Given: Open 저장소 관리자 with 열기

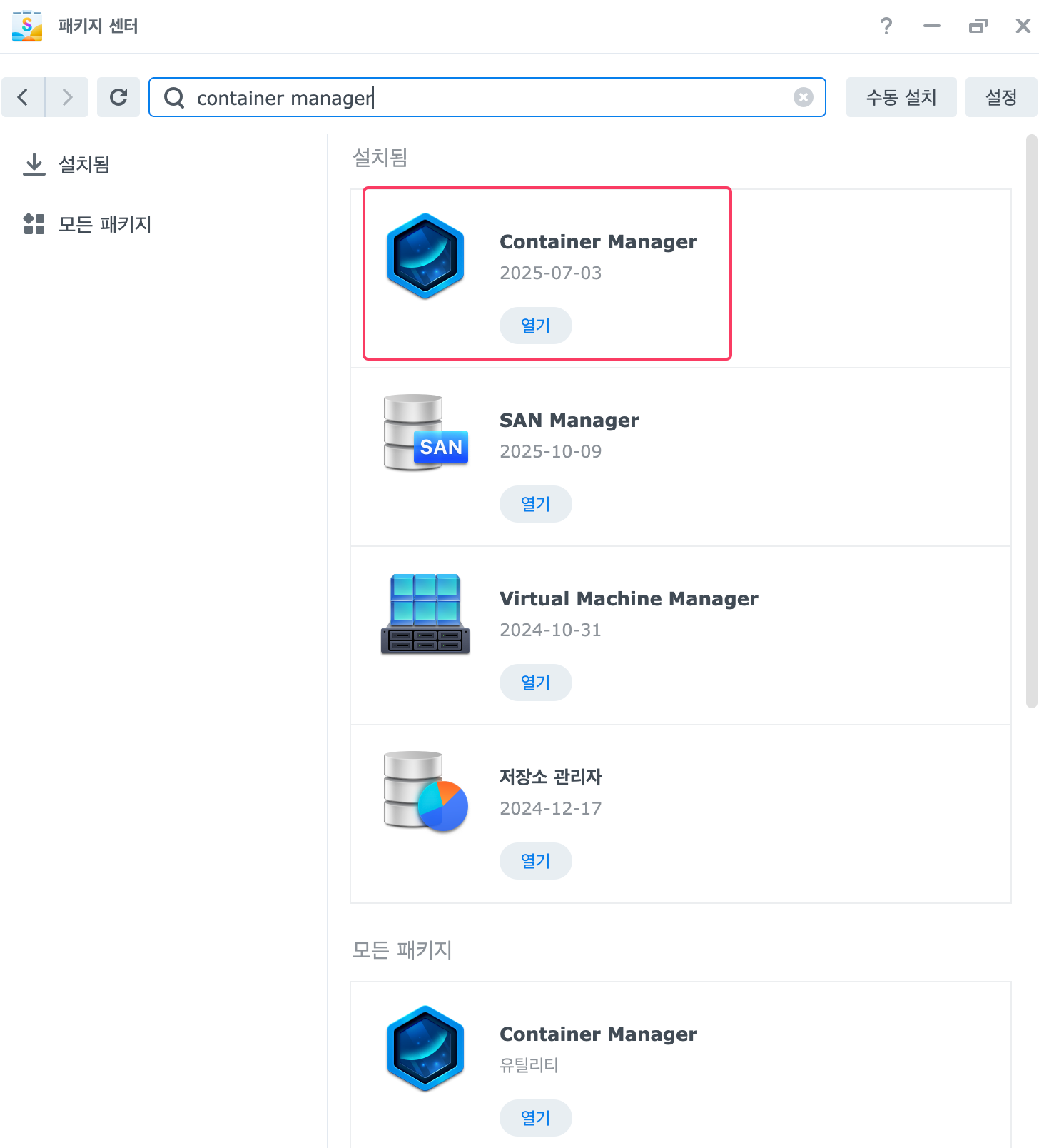Looking at the screenshot, I should [535, 861].
